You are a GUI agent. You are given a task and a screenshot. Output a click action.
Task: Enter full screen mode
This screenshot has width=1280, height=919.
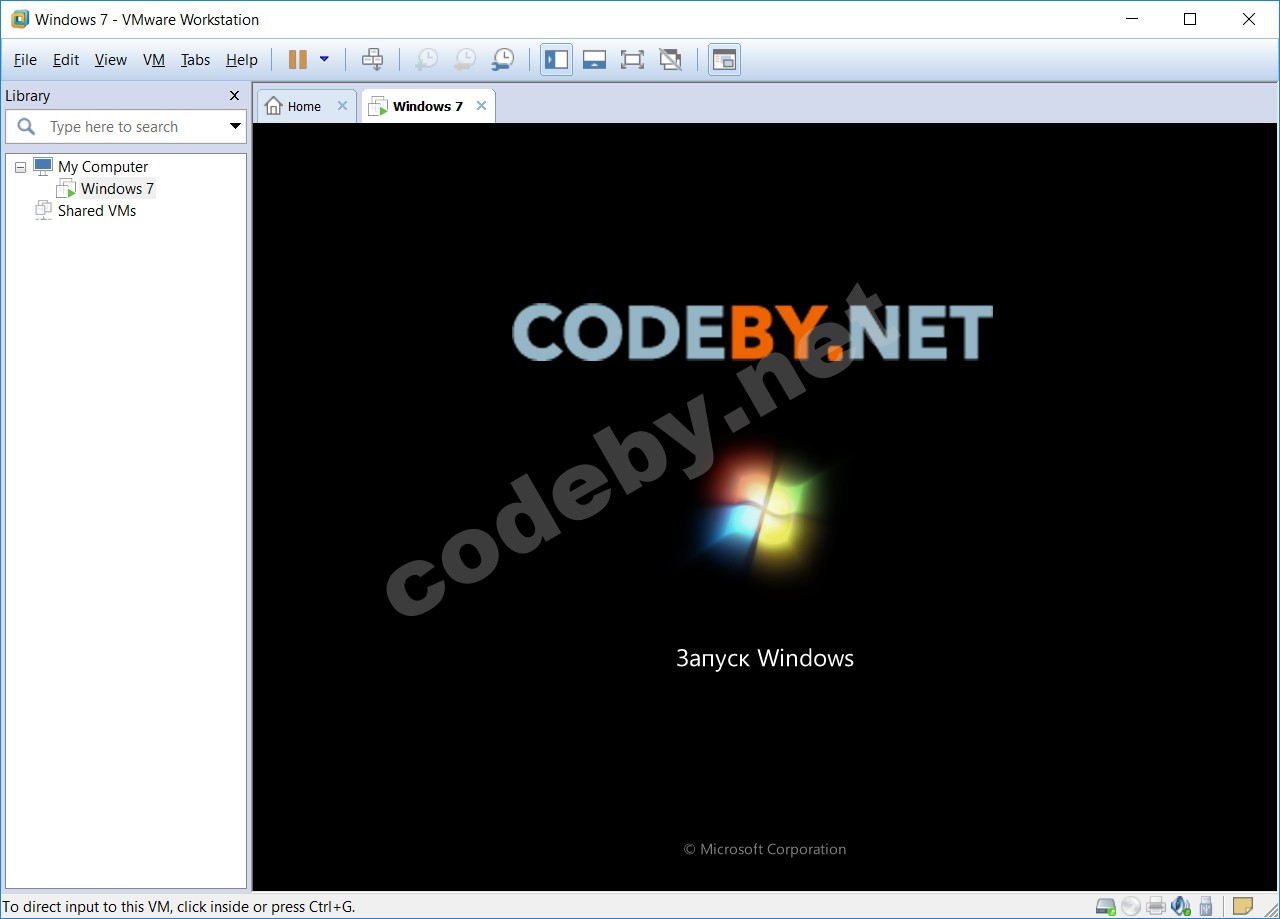632,60
